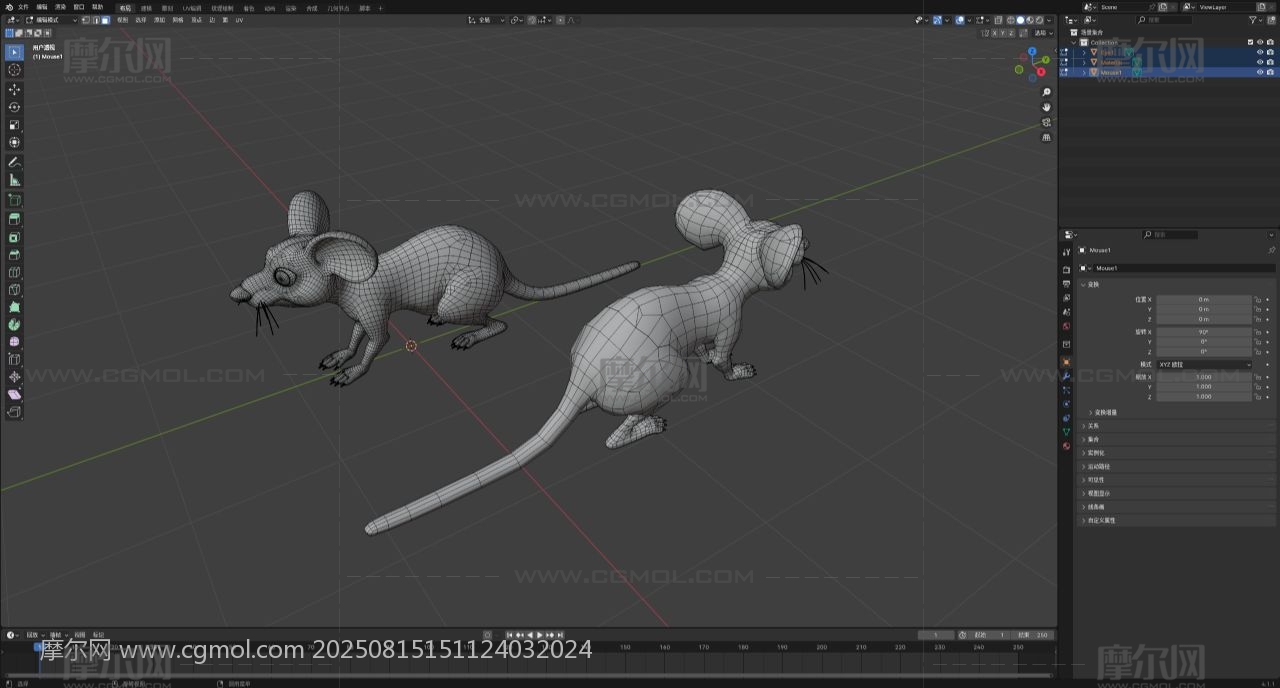
Task: Select the Scale tool
Action: (x=14, y=125)
